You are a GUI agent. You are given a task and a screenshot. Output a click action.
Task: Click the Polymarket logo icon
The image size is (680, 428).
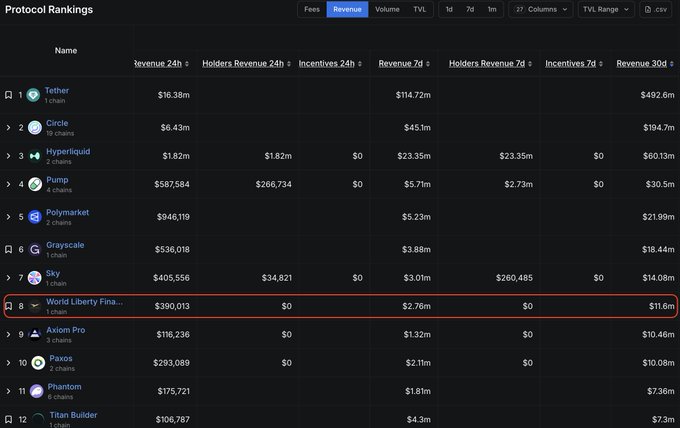(35, 217)
